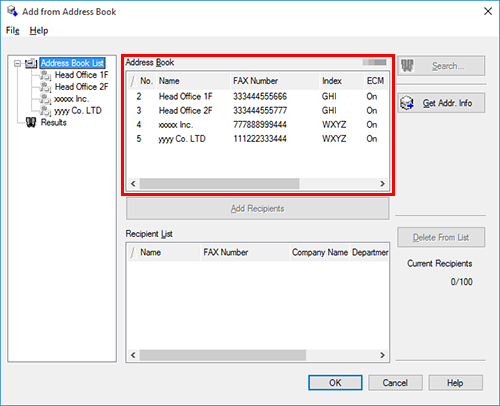Open the Help menu
Viewport: 500px width, 406px height.
point(39,31)
